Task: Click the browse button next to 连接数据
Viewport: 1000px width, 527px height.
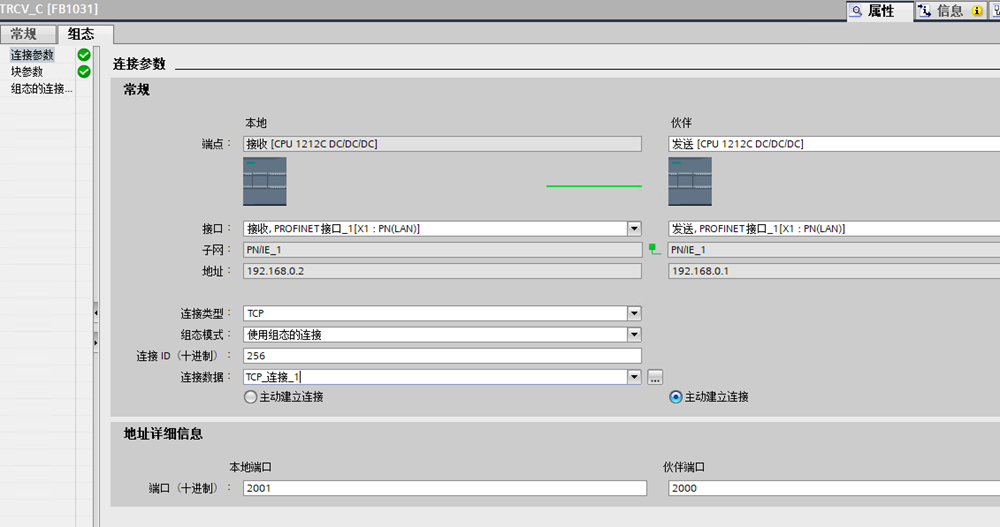Action: pos(655,377)
